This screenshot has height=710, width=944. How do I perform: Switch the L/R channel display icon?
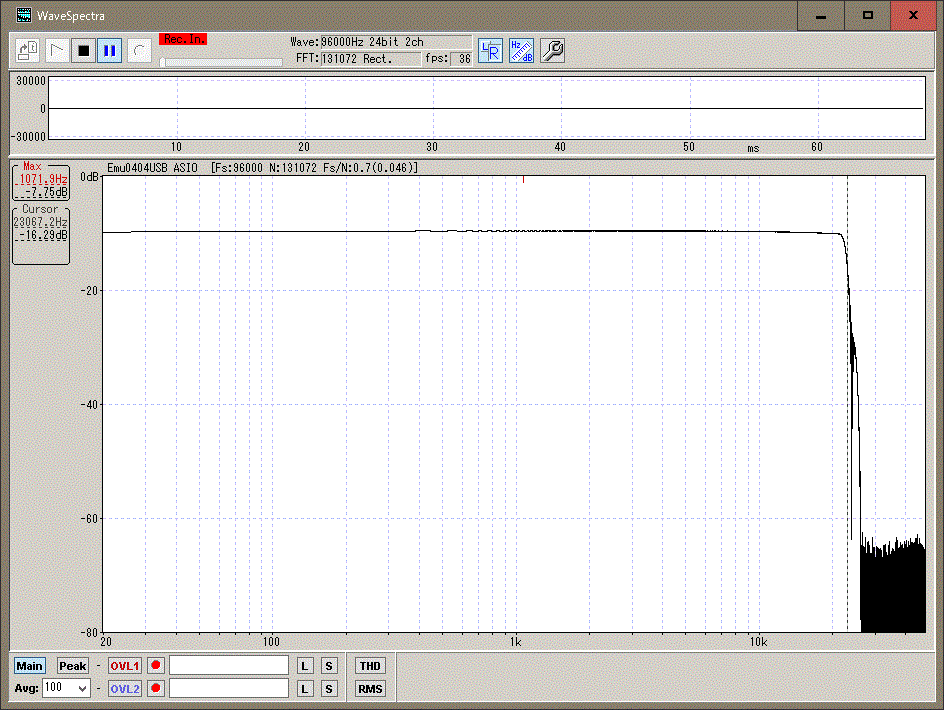coord(490,51)
